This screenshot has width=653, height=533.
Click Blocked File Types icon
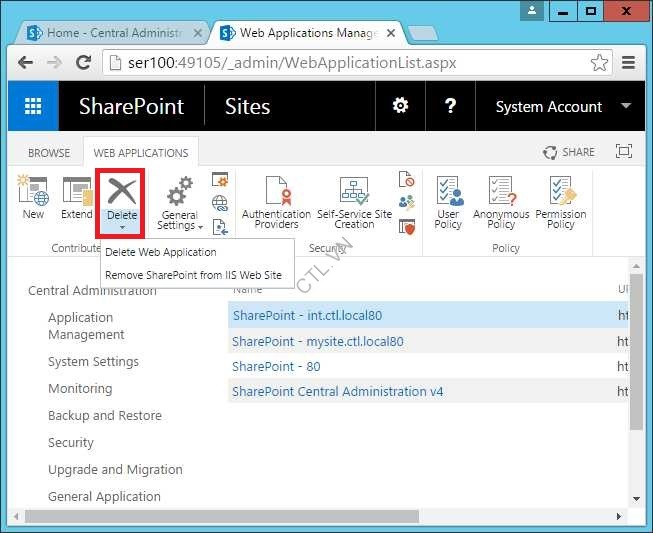point(406,179)
